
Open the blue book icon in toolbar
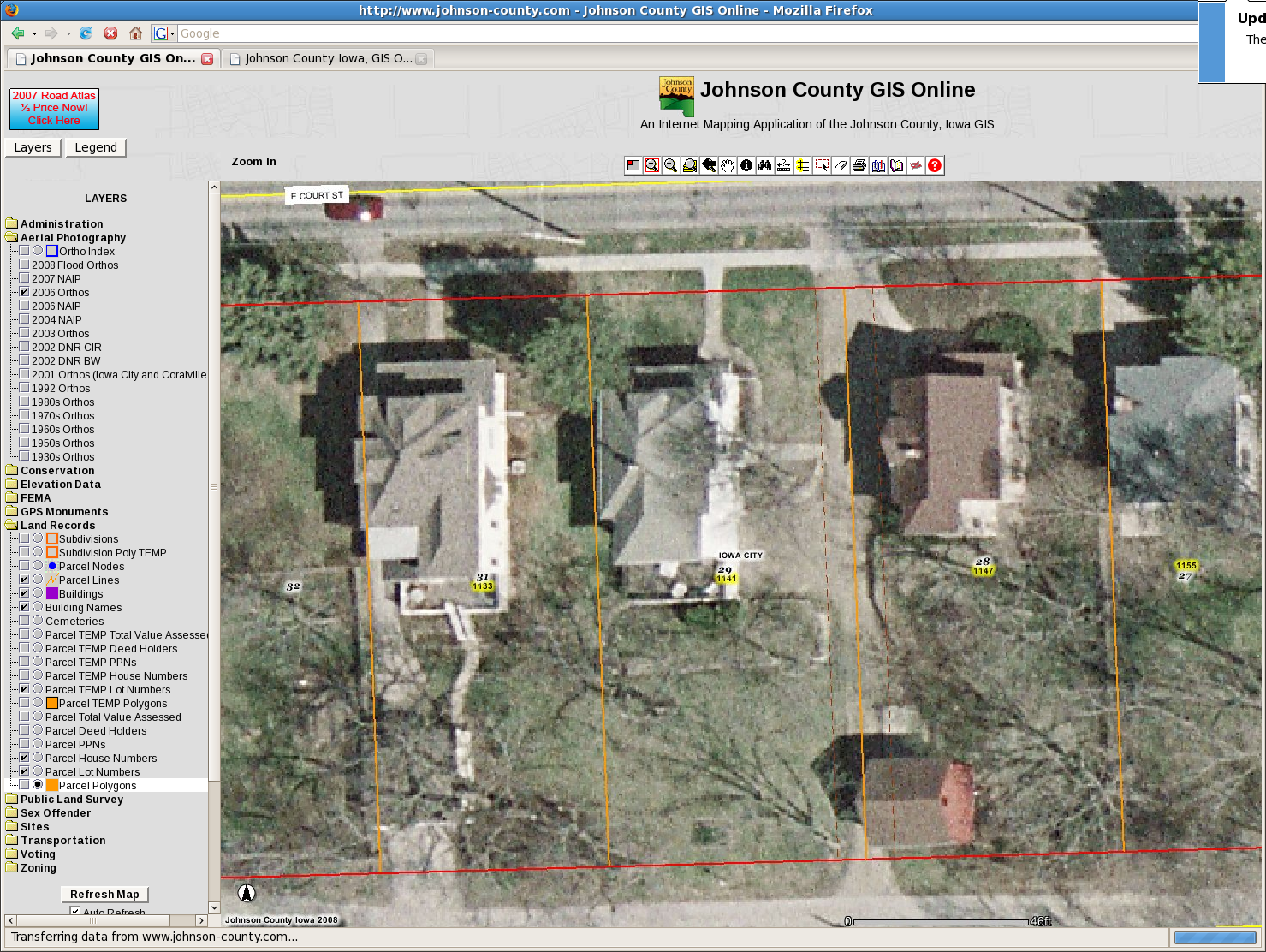coord(878,165)
